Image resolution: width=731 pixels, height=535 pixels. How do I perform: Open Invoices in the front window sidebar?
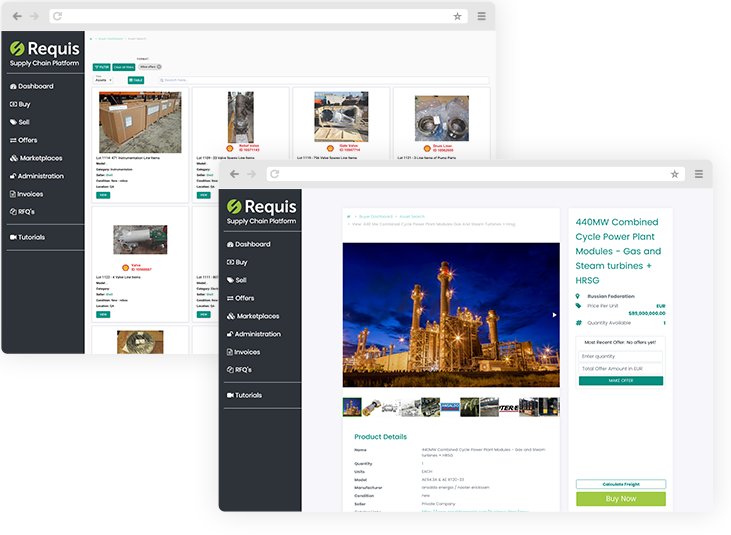243,352
